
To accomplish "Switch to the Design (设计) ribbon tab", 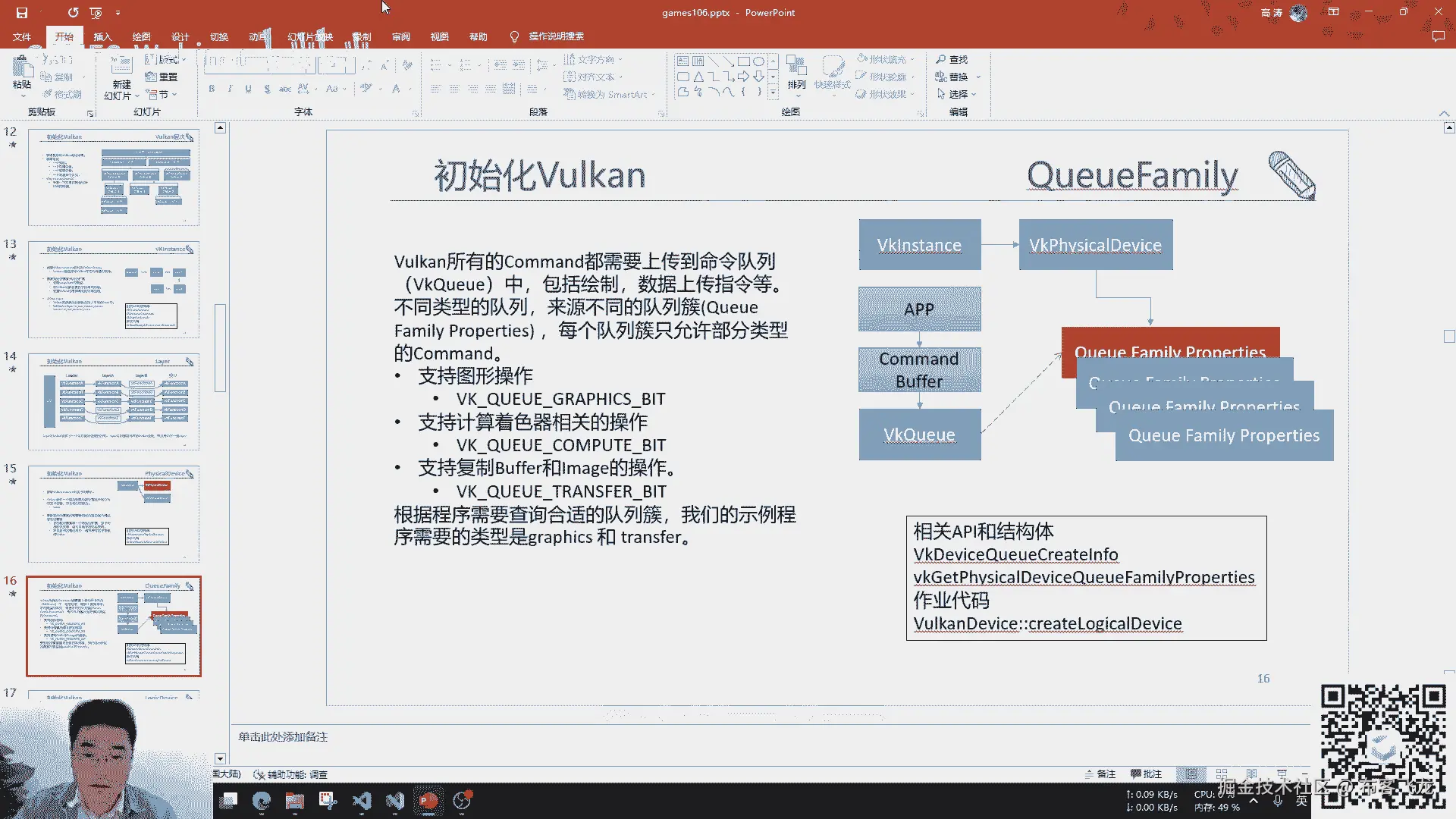I will [180, 36].
